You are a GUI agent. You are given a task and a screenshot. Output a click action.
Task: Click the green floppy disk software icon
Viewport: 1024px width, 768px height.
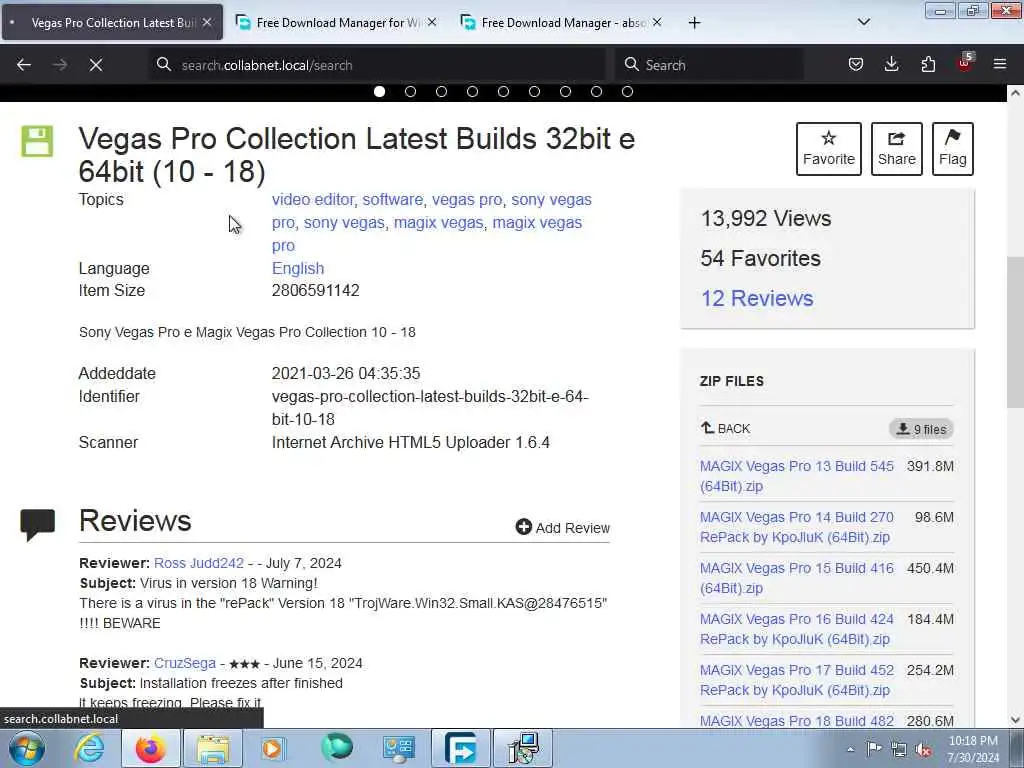[x=37, y=141]
